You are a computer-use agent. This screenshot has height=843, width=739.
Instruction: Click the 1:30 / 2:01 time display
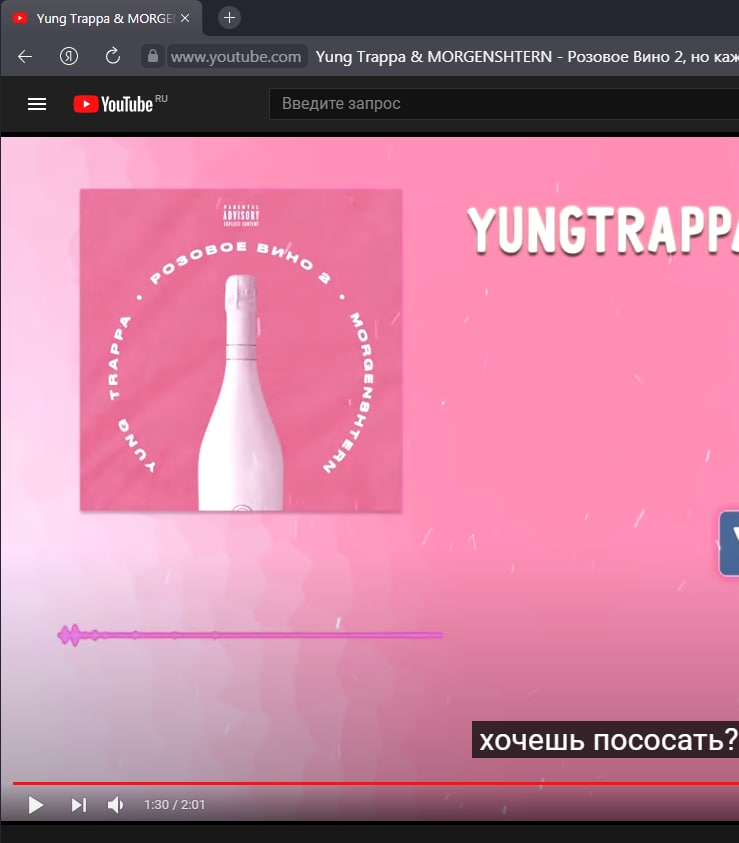click(x=174, y=805)
